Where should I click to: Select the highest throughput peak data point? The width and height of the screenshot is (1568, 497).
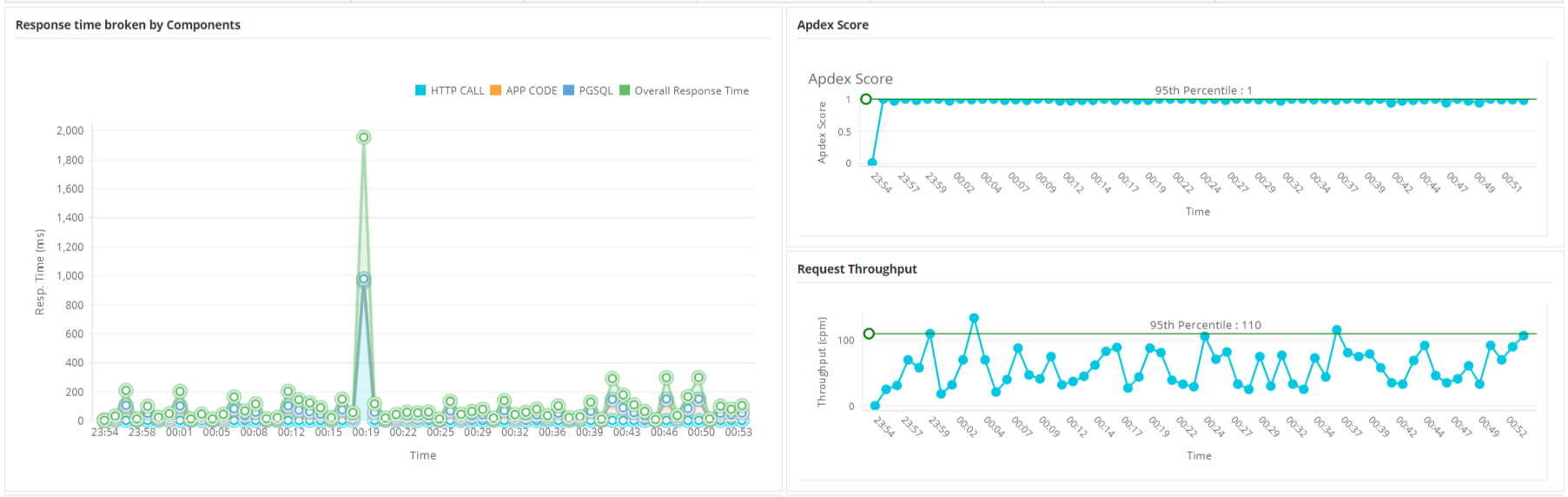974,318
